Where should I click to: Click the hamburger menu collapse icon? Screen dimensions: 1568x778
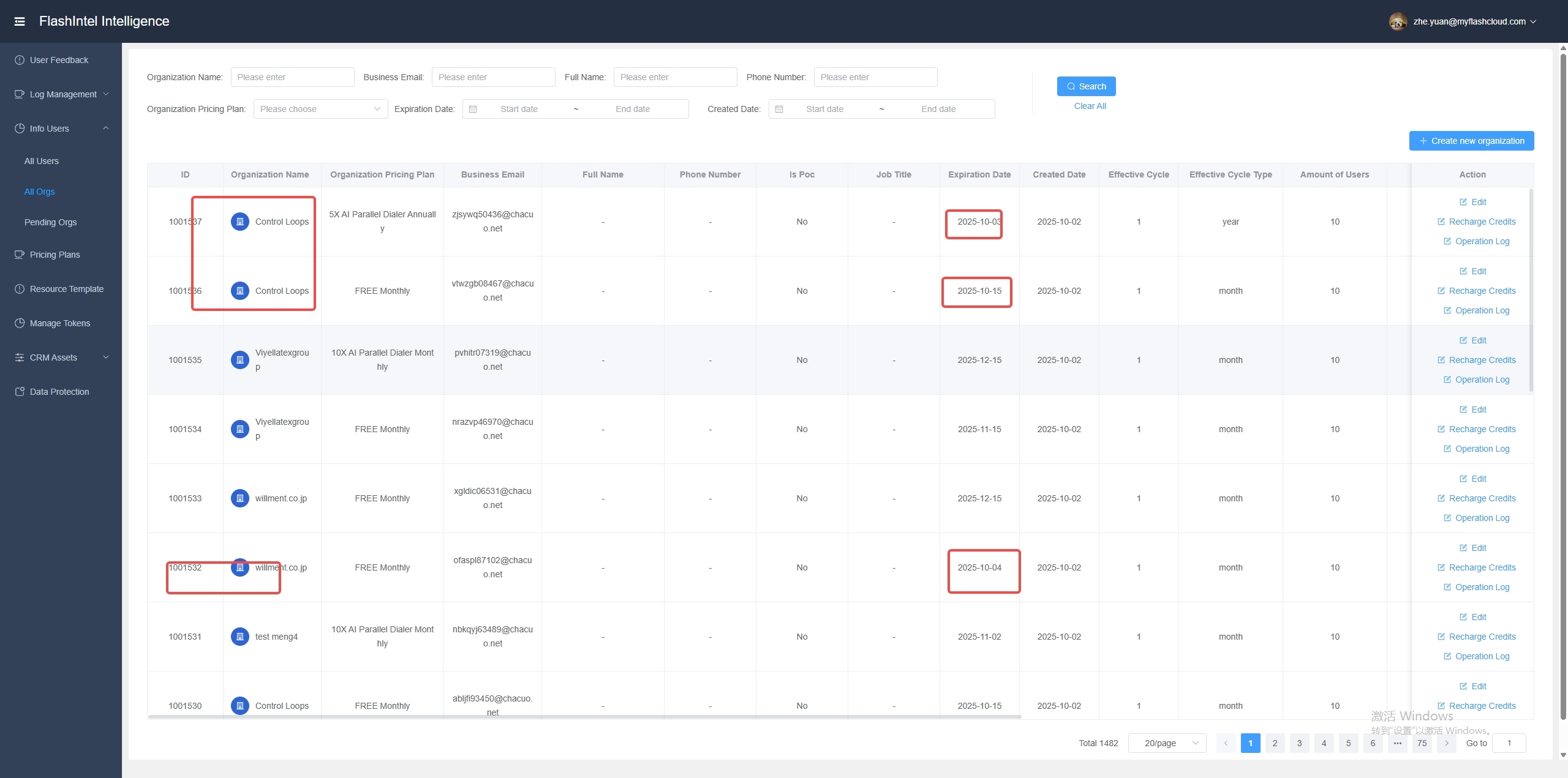[20, 21]
